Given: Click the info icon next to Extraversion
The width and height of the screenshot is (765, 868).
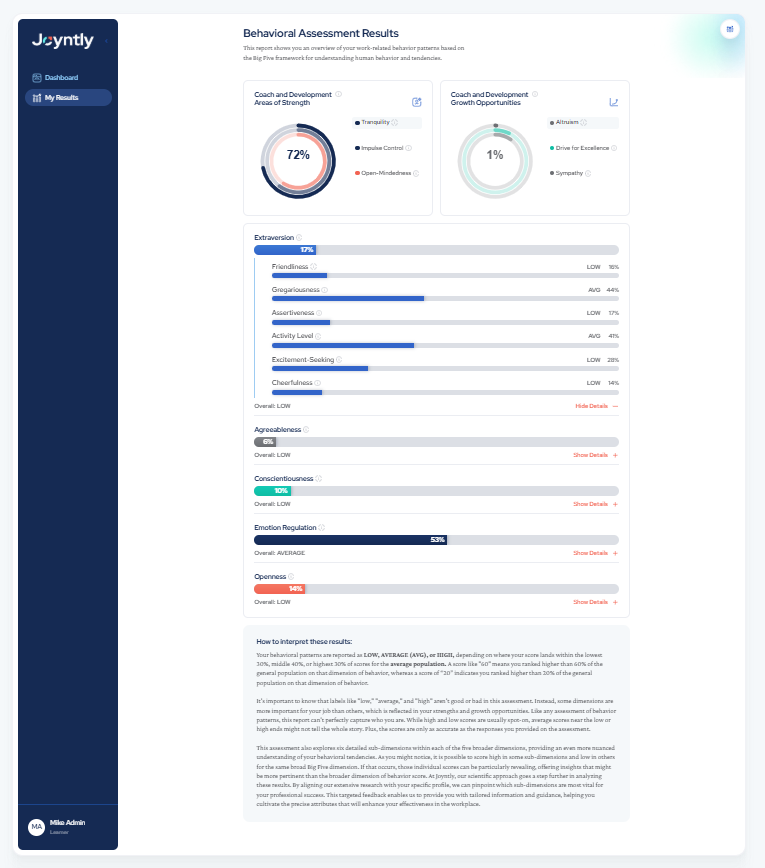Looking at the screenshot, I should tap(299, 238).
